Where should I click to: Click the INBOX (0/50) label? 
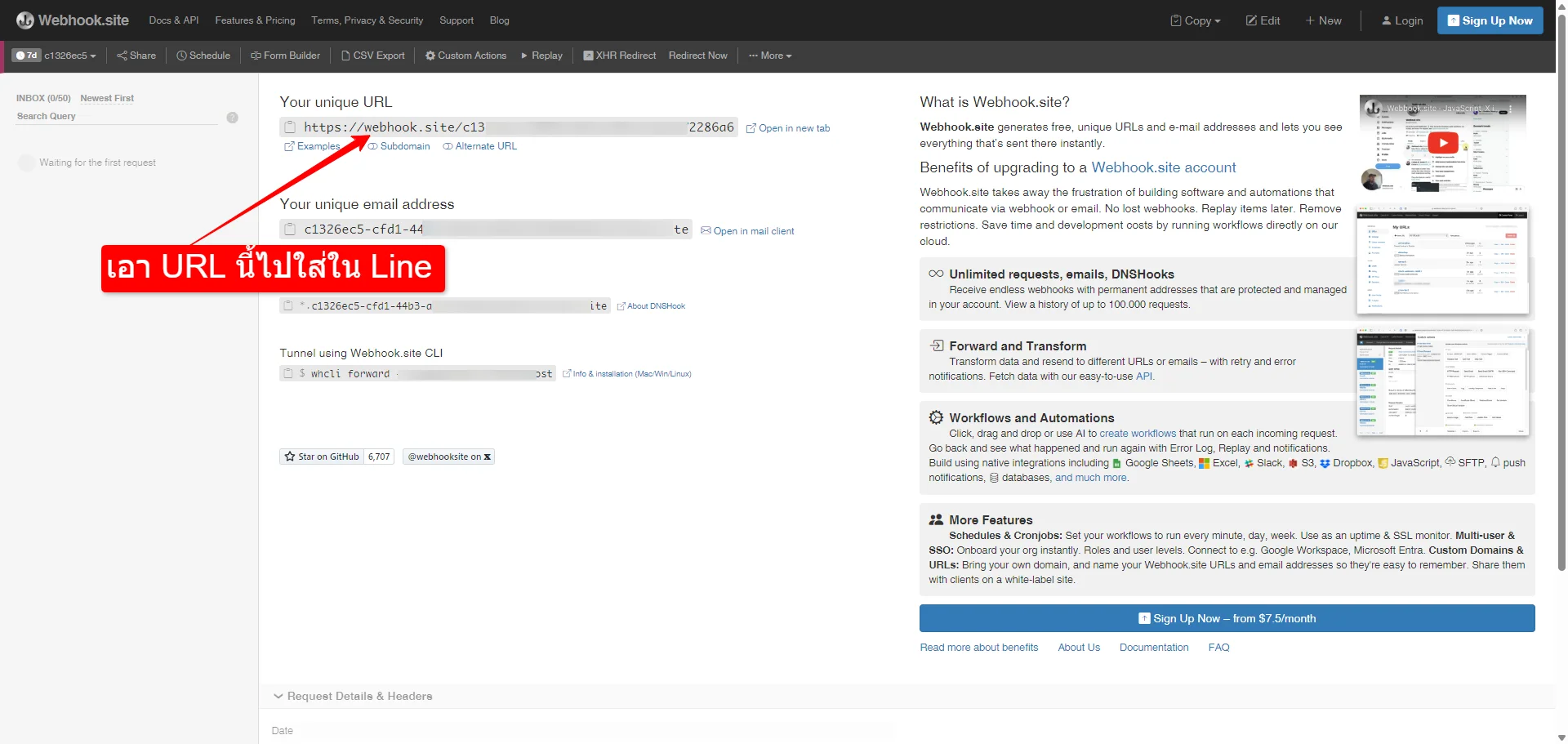[x=43, y=98]
